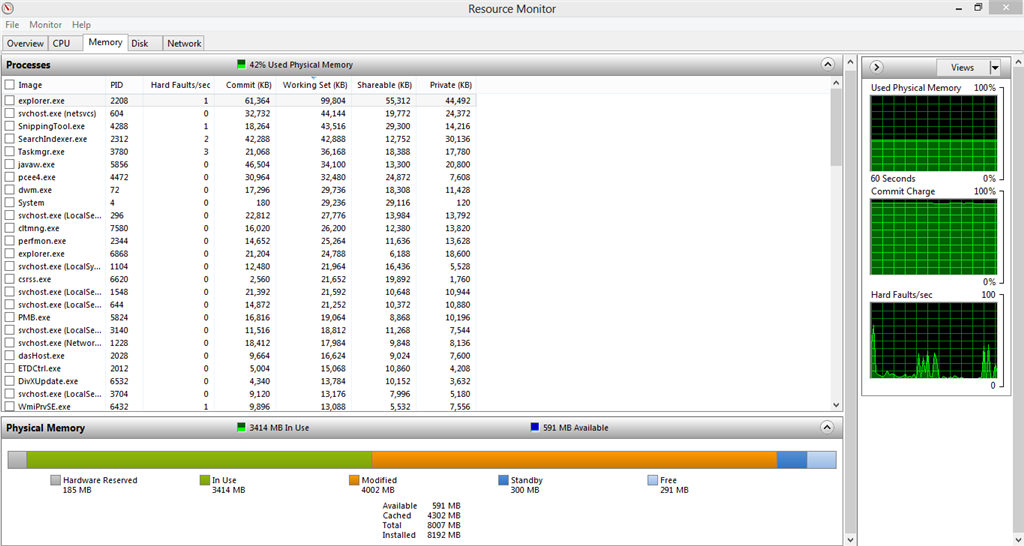The width and height of the screenshot is (1024, 546).
Task: Collapse the Physical Memory section chevron
Action: click(x=827, y=428)
